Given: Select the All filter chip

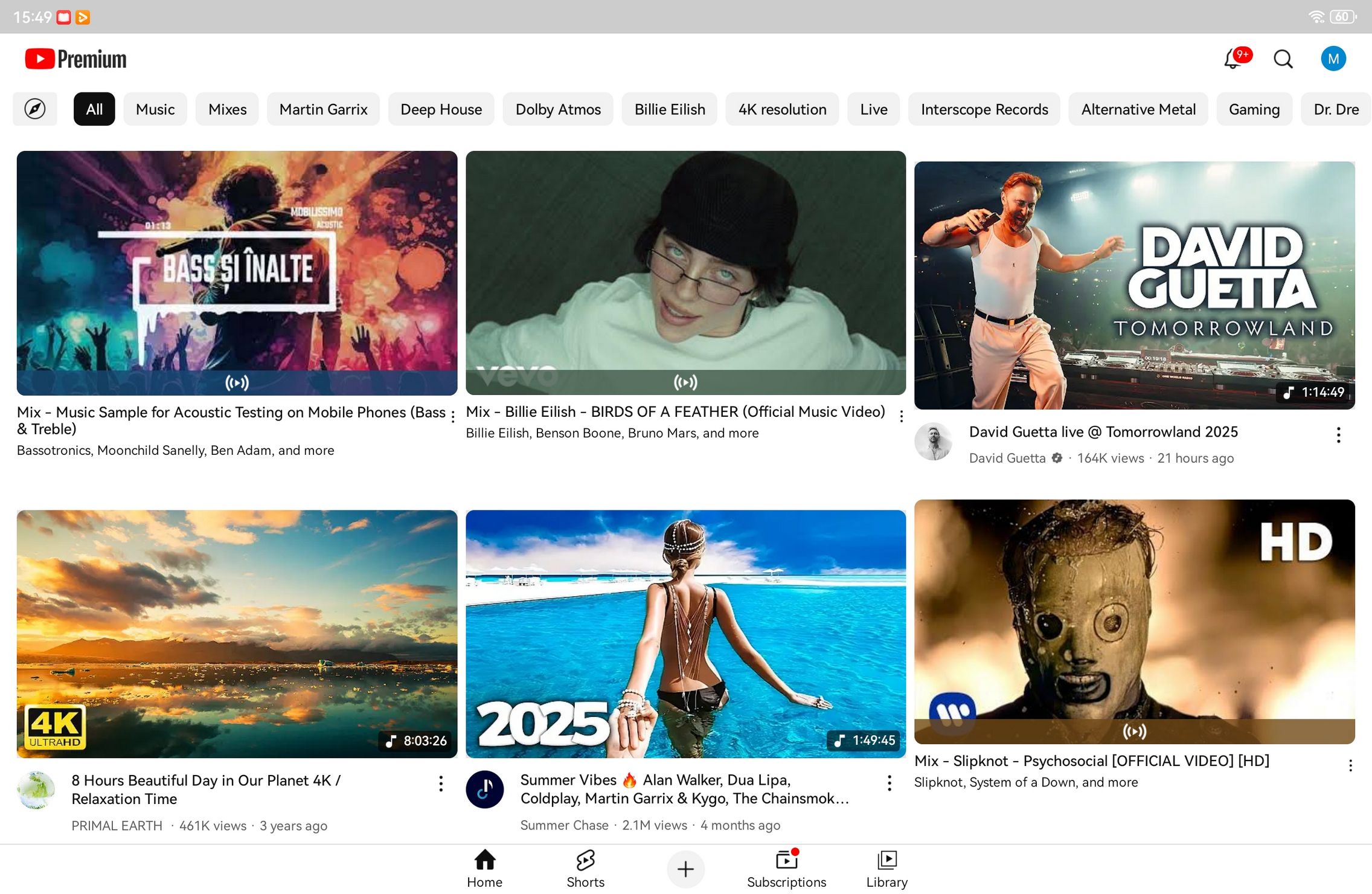Looking at the screenshot, I should (94, 109).
